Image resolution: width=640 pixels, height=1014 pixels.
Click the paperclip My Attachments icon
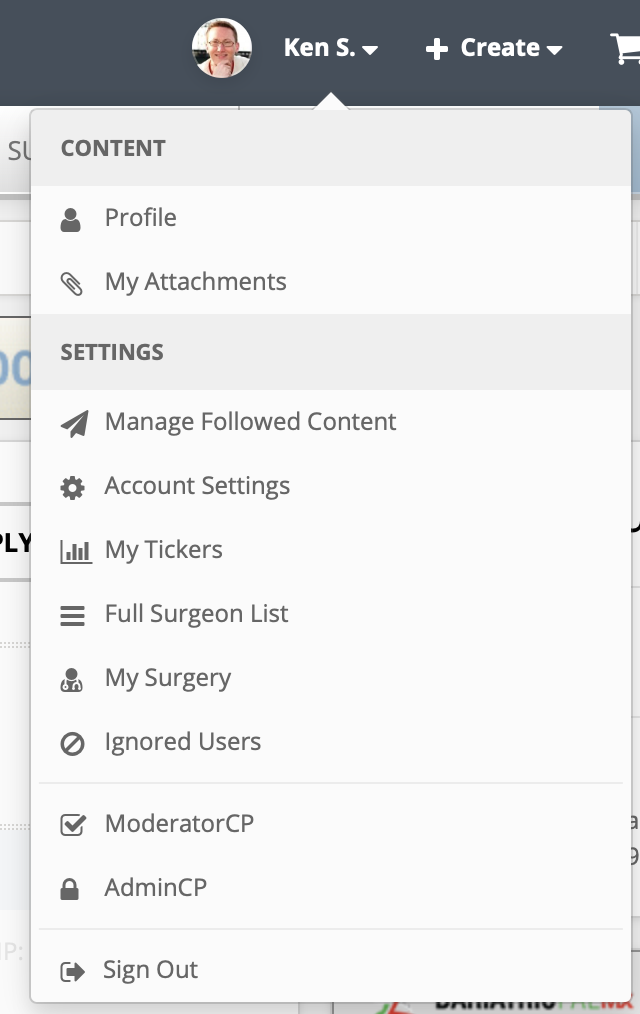pyautogui.click(x=72, y=283)
